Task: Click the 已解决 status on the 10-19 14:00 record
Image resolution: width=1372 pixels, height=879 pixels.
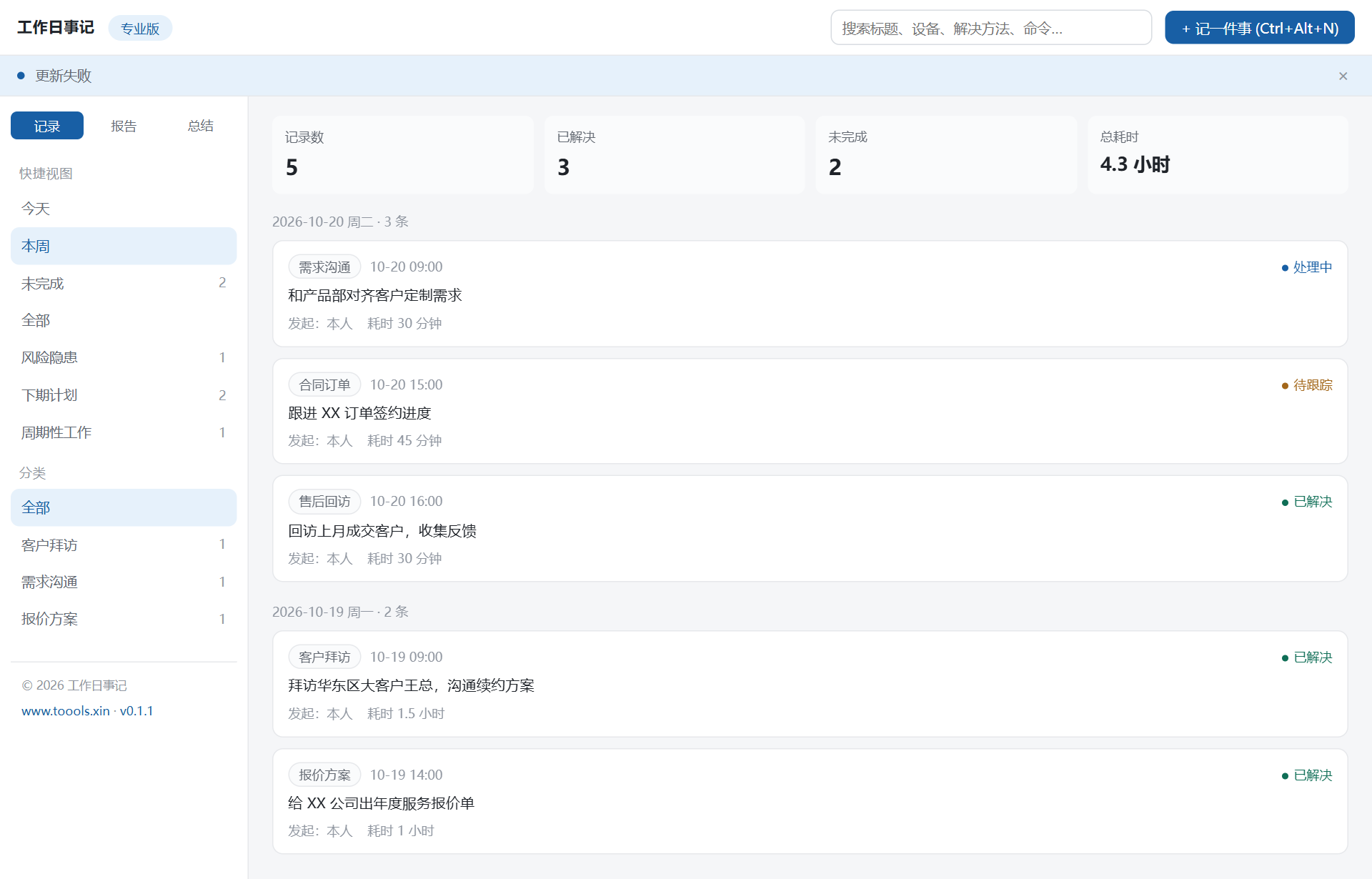Action: pyautogui.click(x=1307, y=775)
